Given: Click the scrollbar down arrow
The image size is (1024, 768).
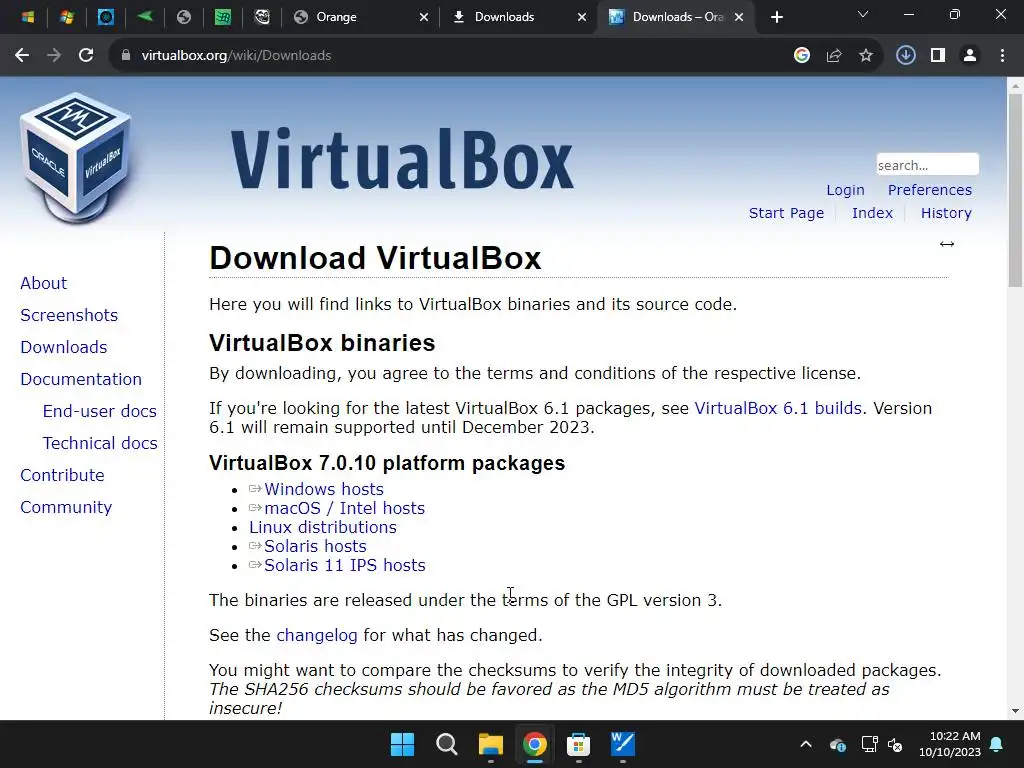Looking at the screenshot, I should (x=1015, y=711).
